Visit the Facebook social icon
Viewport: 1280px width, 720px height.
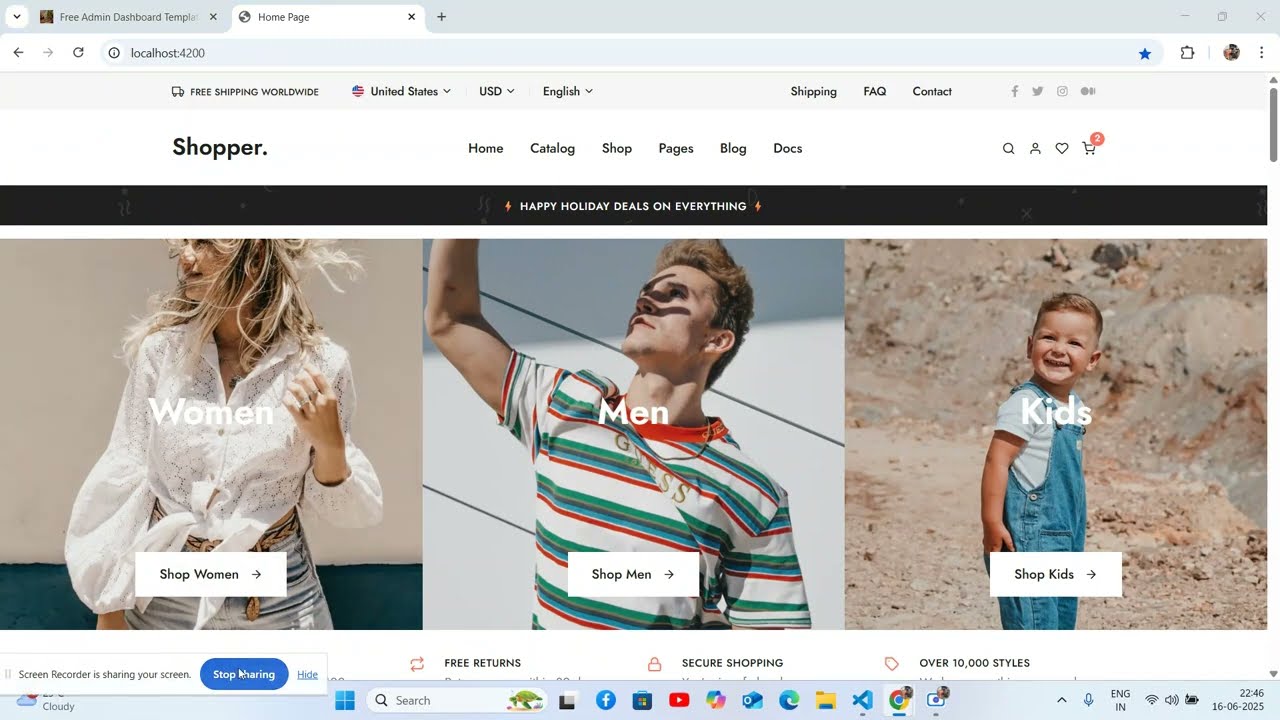(x=1014, y=91)
